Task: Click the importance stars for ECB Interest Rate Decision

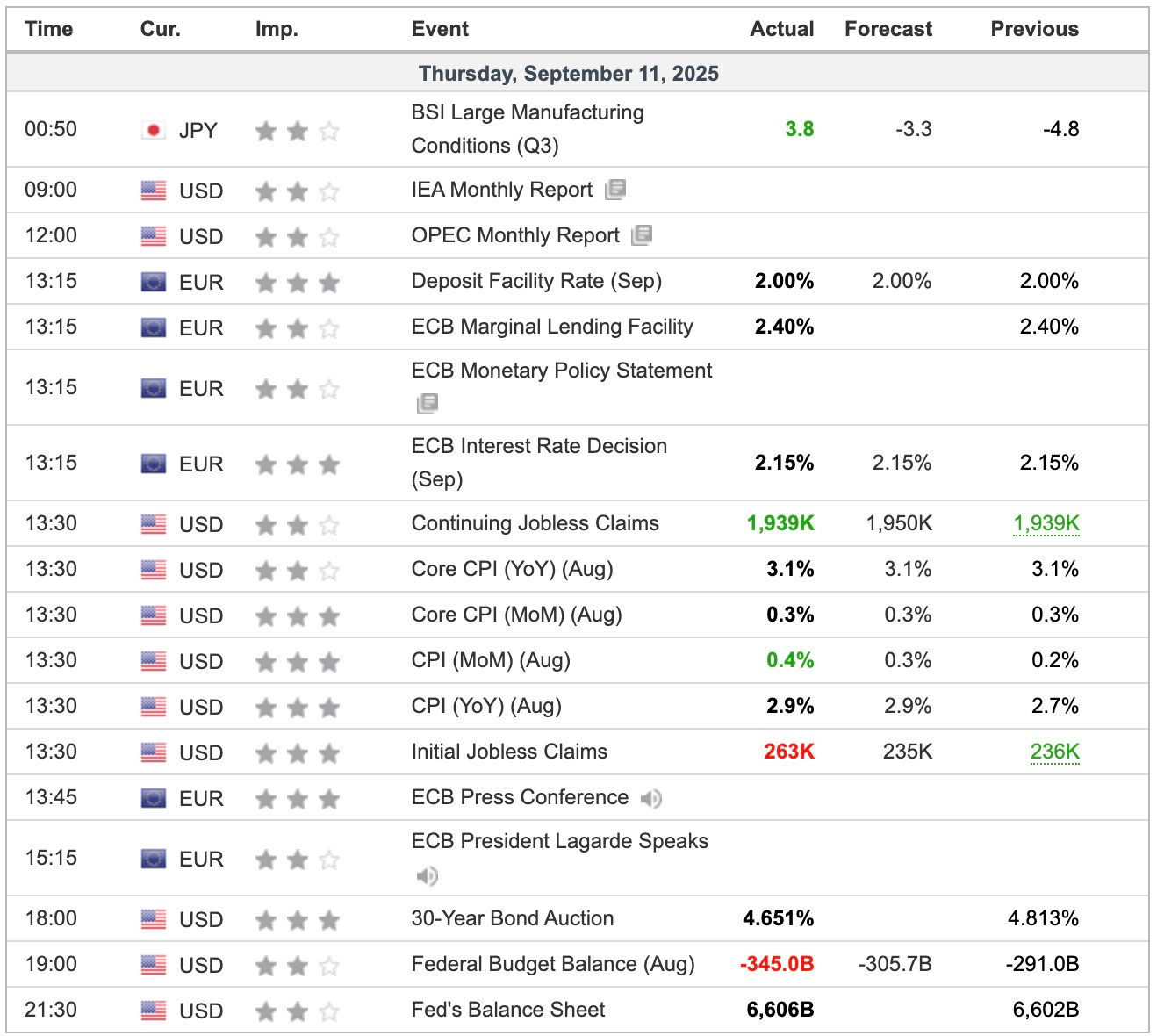Action: 298,464
